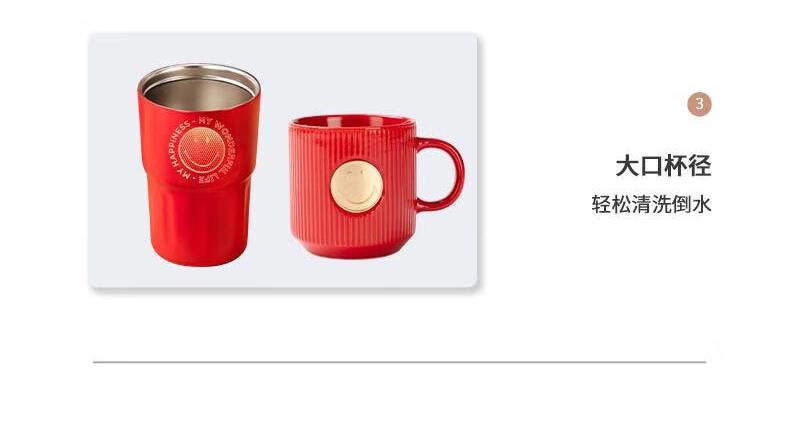This screenshot has width=790, height=433.
Task: Click the gray horizontal divider line
Action: click(399, 362)
